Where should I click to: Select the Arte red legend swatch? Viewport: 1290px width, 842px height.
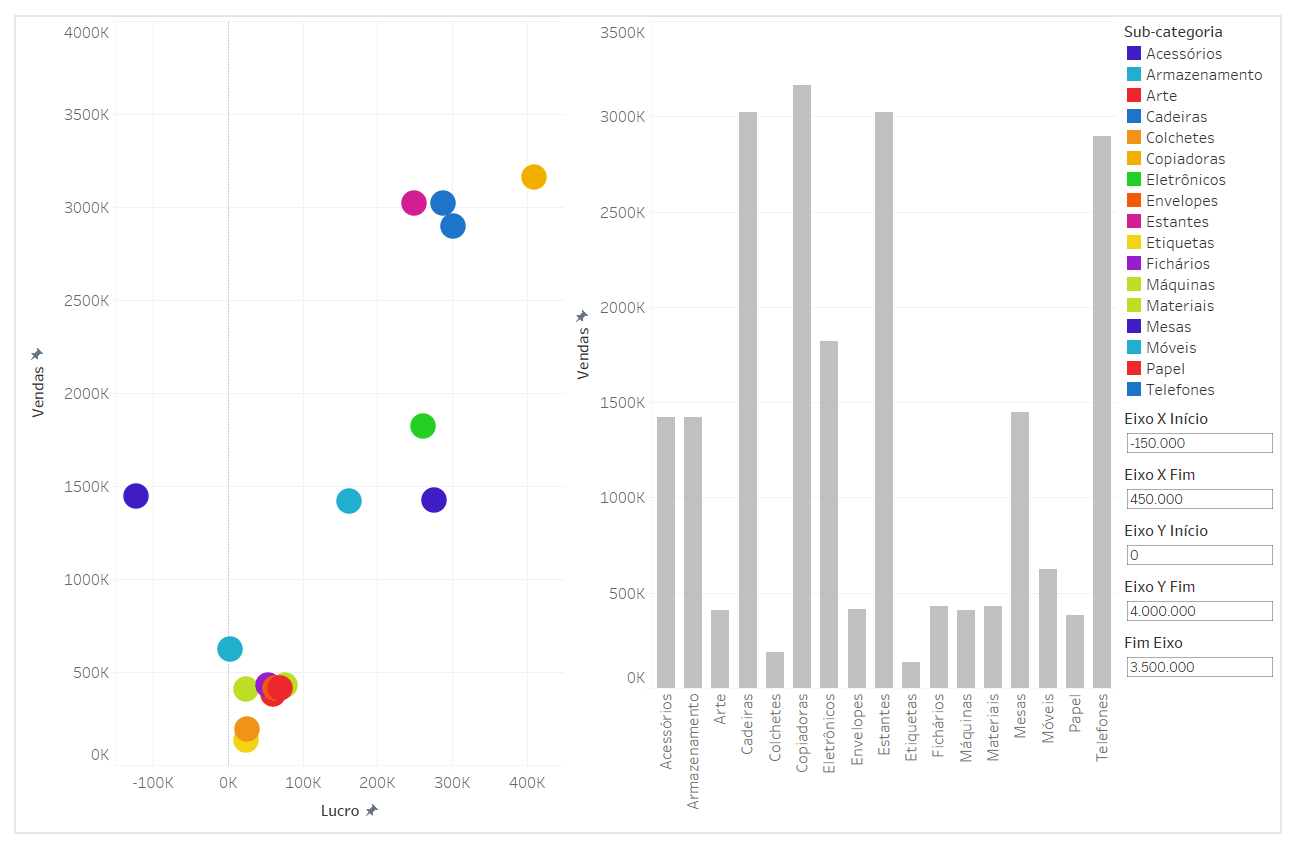point(1134,96)
